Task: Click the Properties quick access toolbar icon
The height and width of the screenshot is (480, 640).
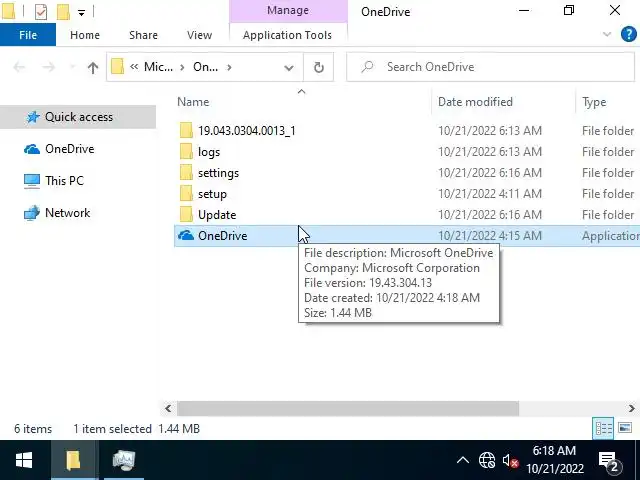Action: point(41,12)
